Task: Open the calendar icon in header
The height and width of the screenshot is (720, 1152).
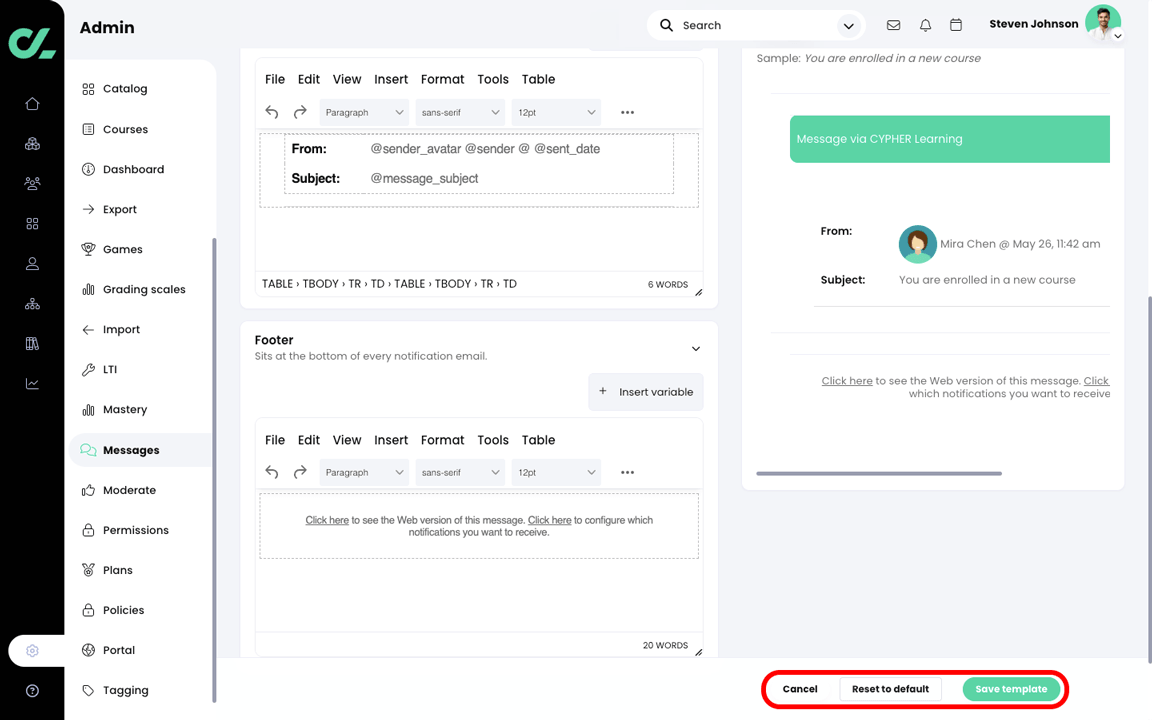Action: tap(956, 25)
